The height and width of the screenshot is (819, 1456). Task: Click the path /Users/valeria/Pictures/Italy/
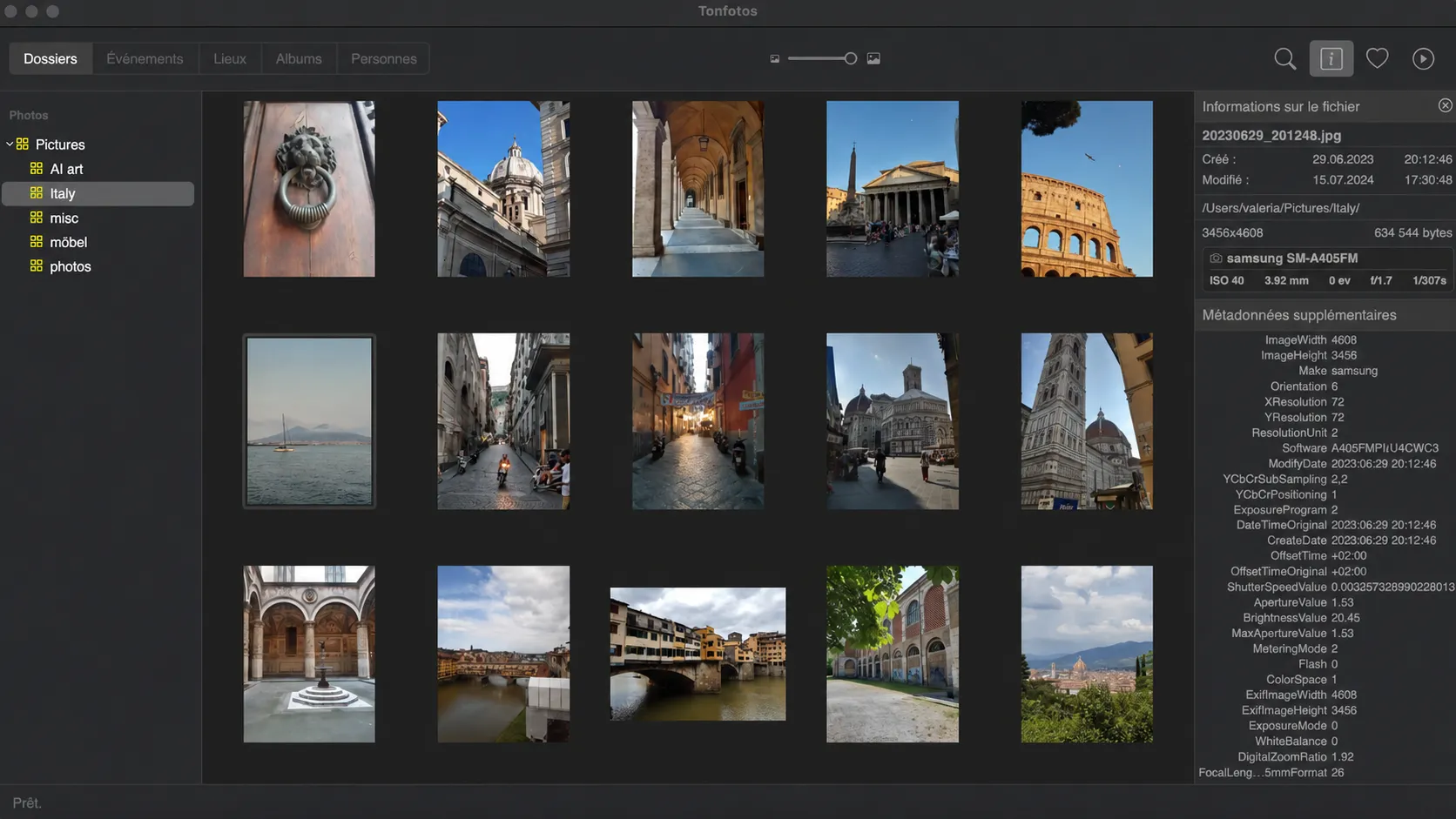[x=1280, y=208]
